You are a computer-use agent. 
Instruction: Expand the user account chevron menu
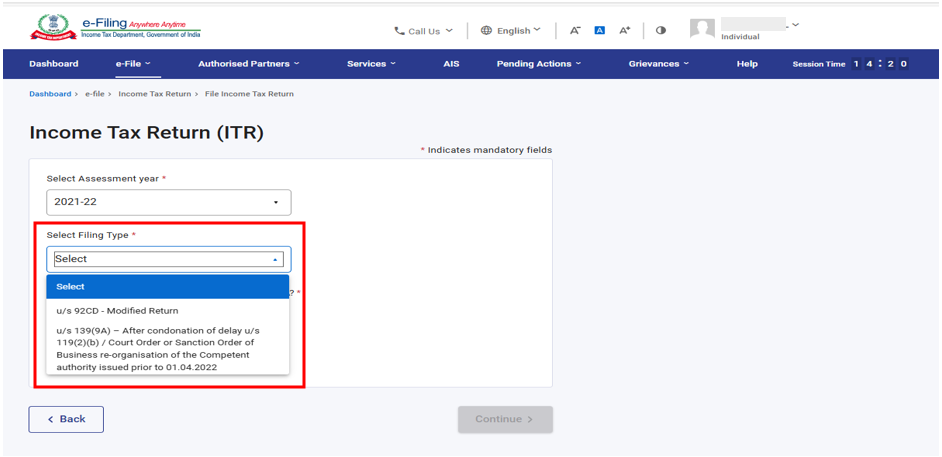point(795,25)
